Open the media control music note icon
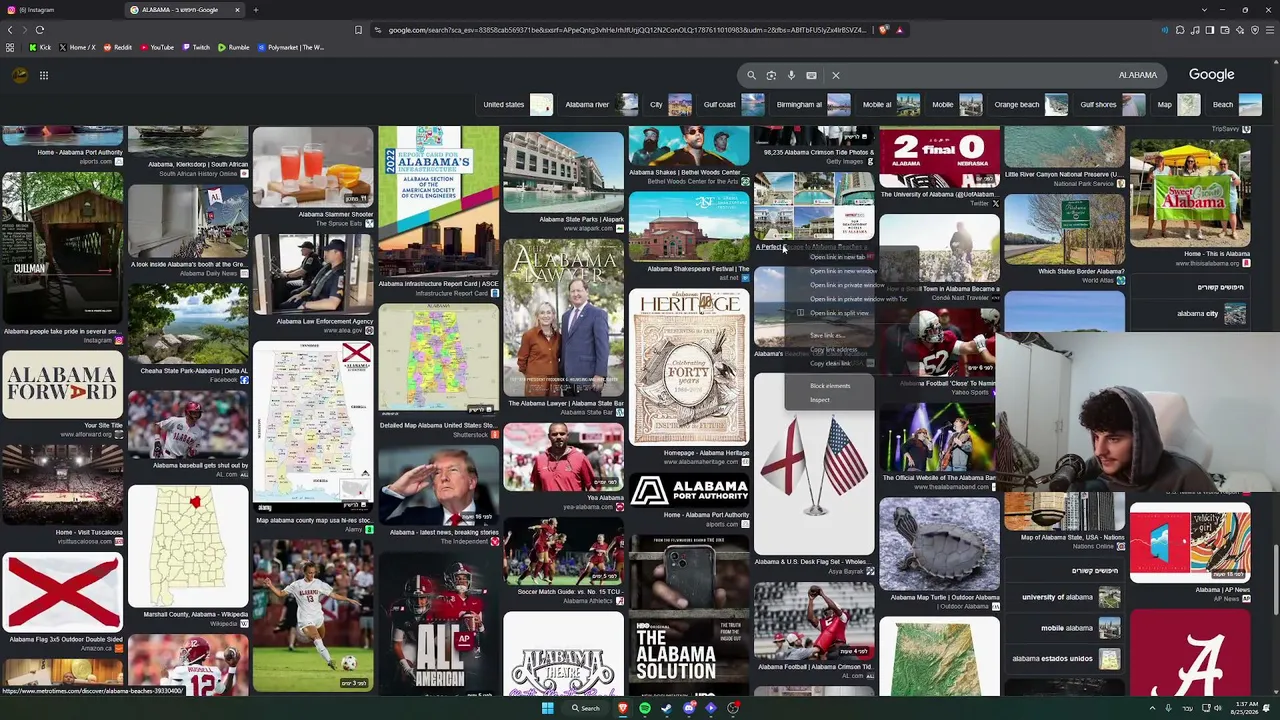1280x720 pixels. (x=1195, y=30)
